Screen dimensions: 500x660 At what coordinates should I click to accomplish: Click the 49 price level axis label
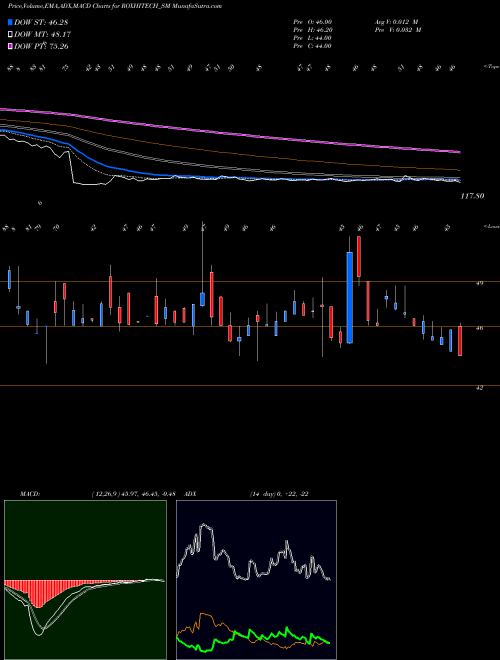[479, 283]
